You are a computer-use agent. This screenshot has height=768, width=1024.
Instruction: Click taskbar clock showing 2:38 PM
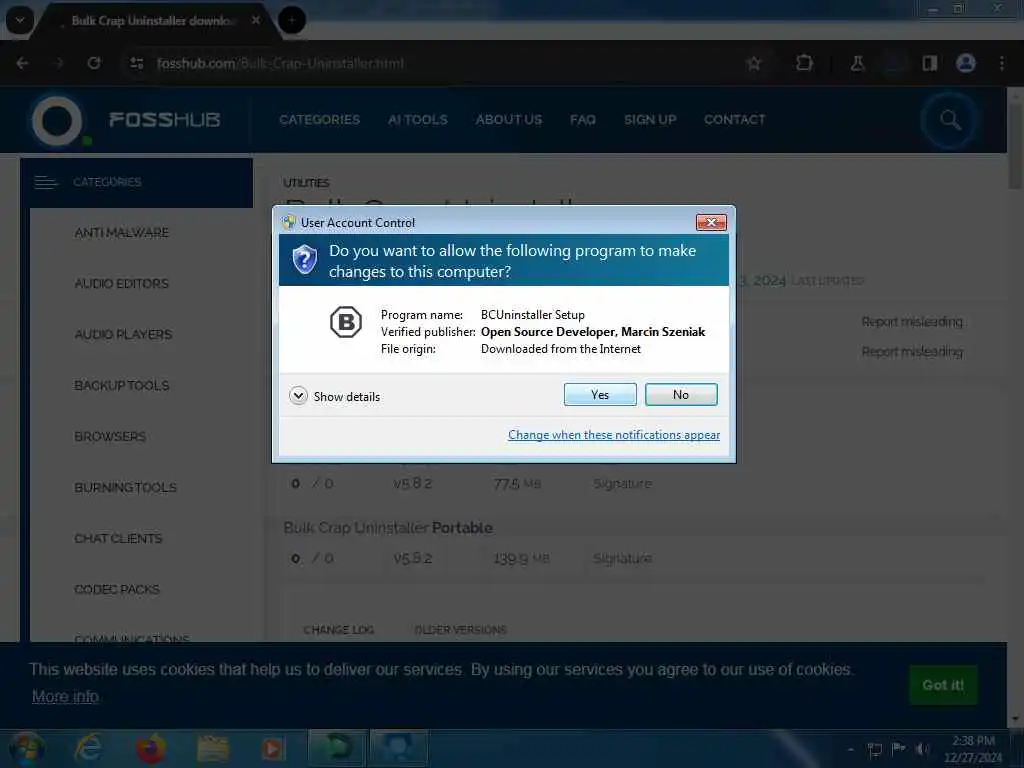973,749
